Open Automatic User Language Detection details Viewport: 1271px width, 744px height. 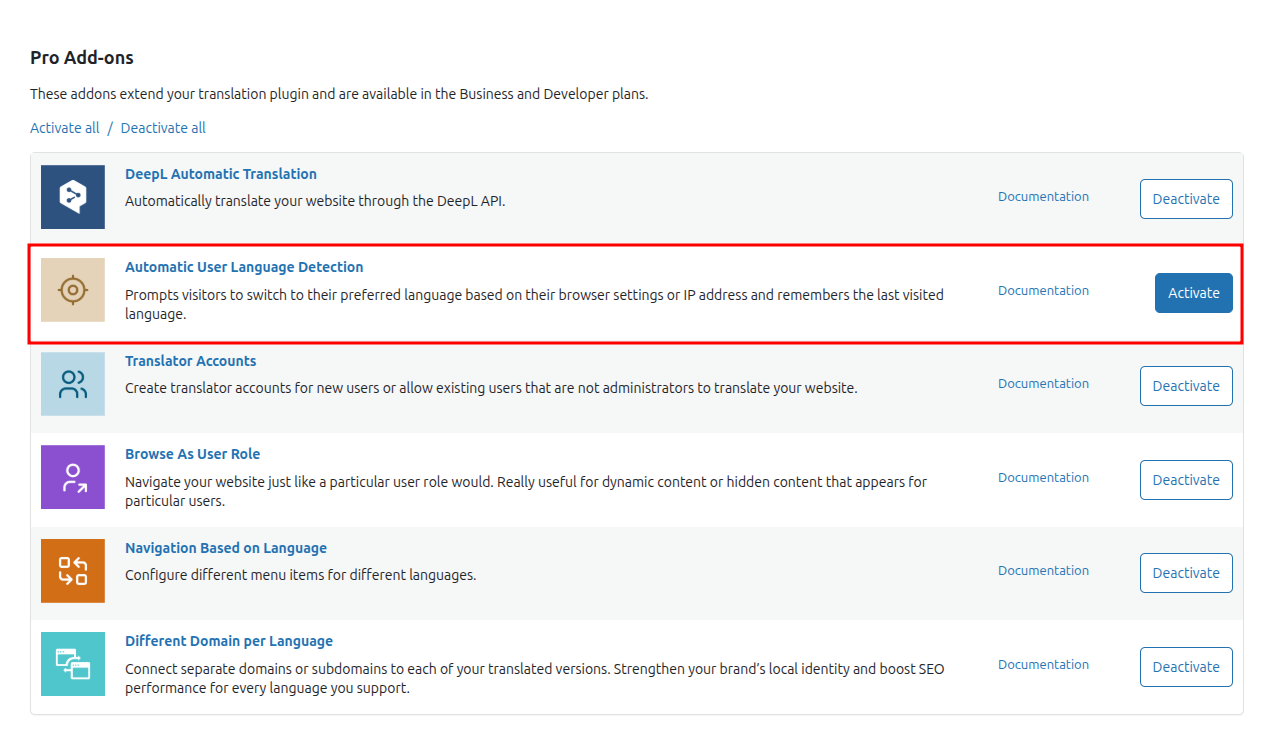point(244,267)
